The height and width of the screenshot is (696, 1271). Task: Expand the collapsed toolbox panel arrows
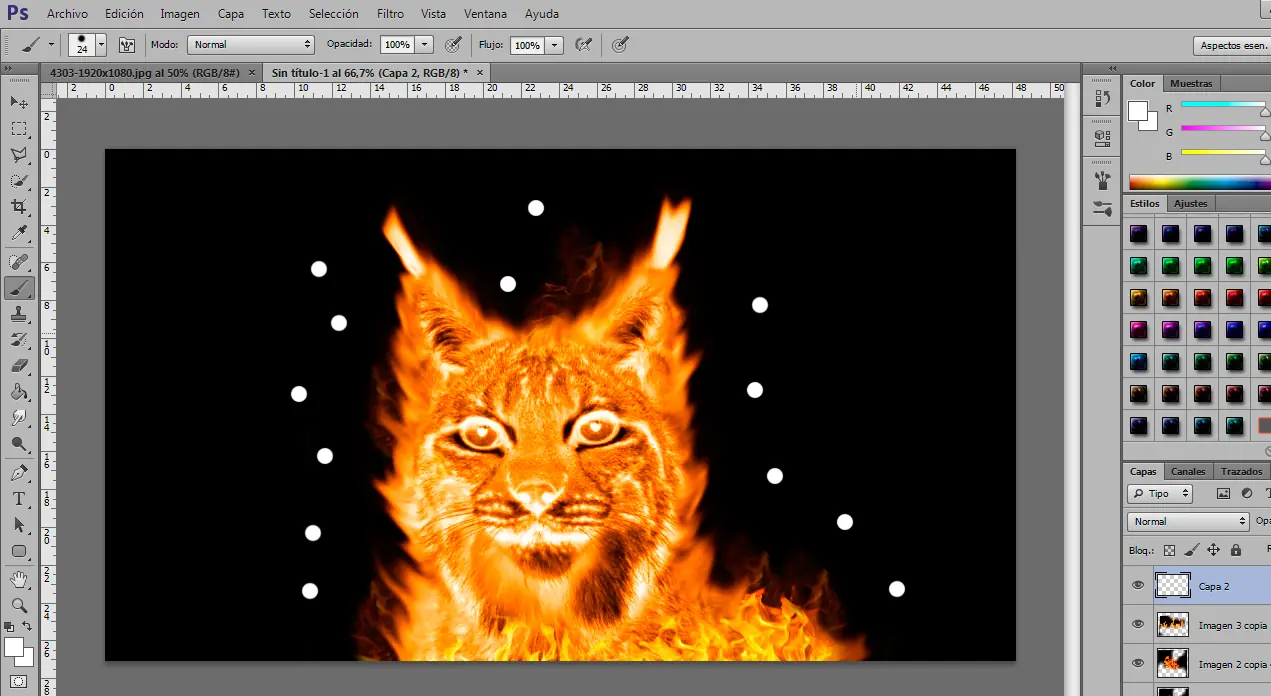(9, 68)
